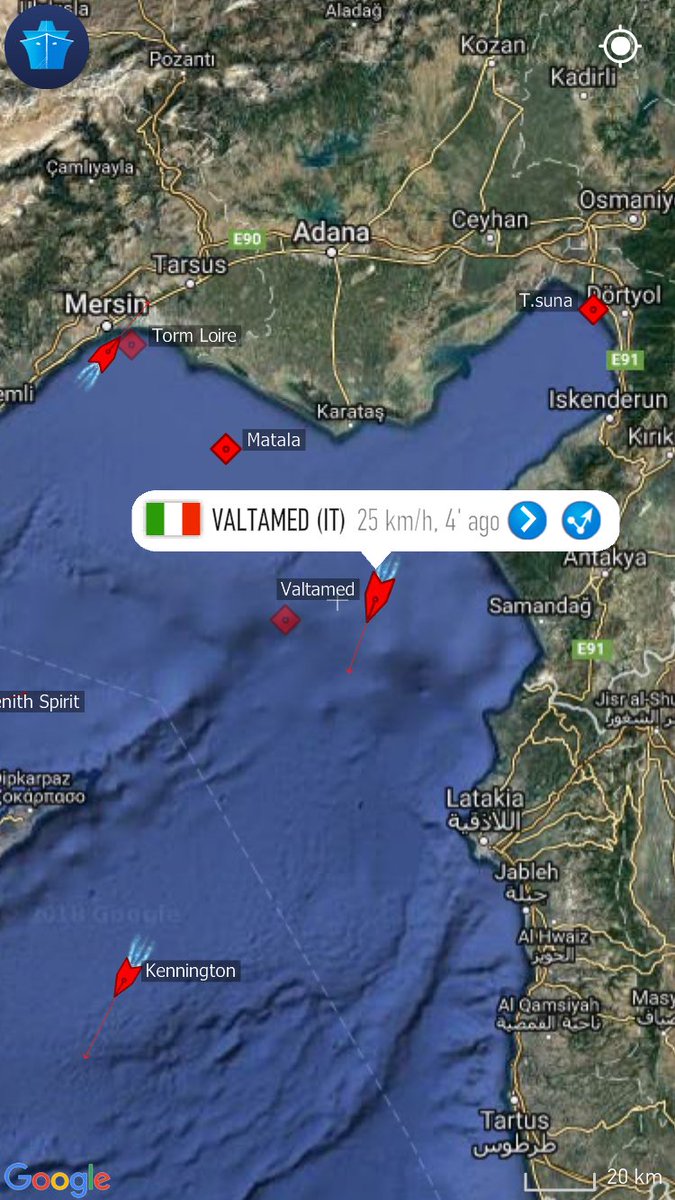The image size is (675, 1200).
Task: Tap the Adana city label
Action: click(332, 233)
